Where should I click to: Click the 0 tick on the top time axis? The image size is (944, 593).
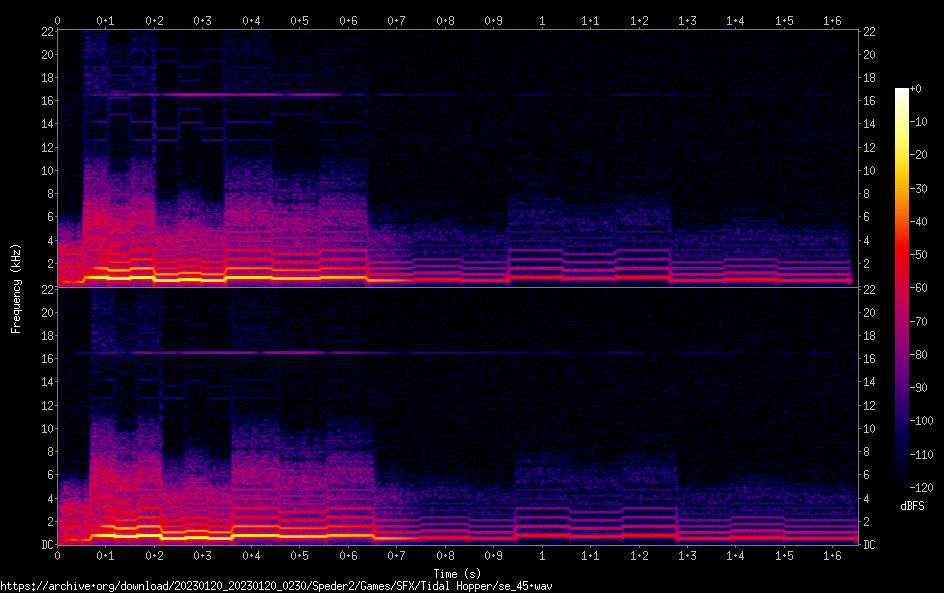(x=58, y=20)
